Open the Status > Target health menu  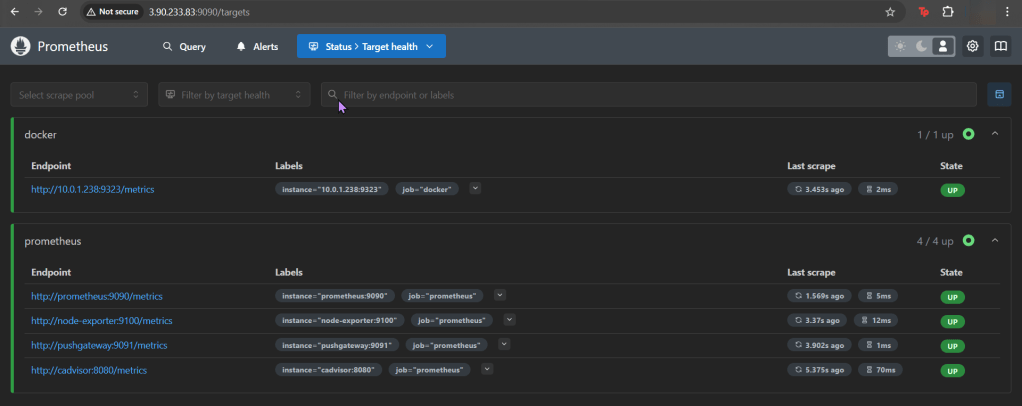click(x=371, y=47)
